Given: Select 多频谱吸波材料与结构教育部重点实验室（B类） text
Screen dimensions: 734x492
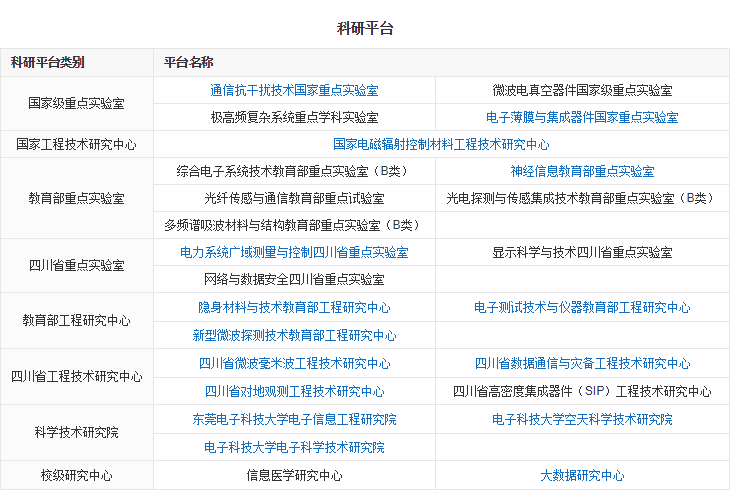Looking at the screenshot, I should [x=294, y=226].
